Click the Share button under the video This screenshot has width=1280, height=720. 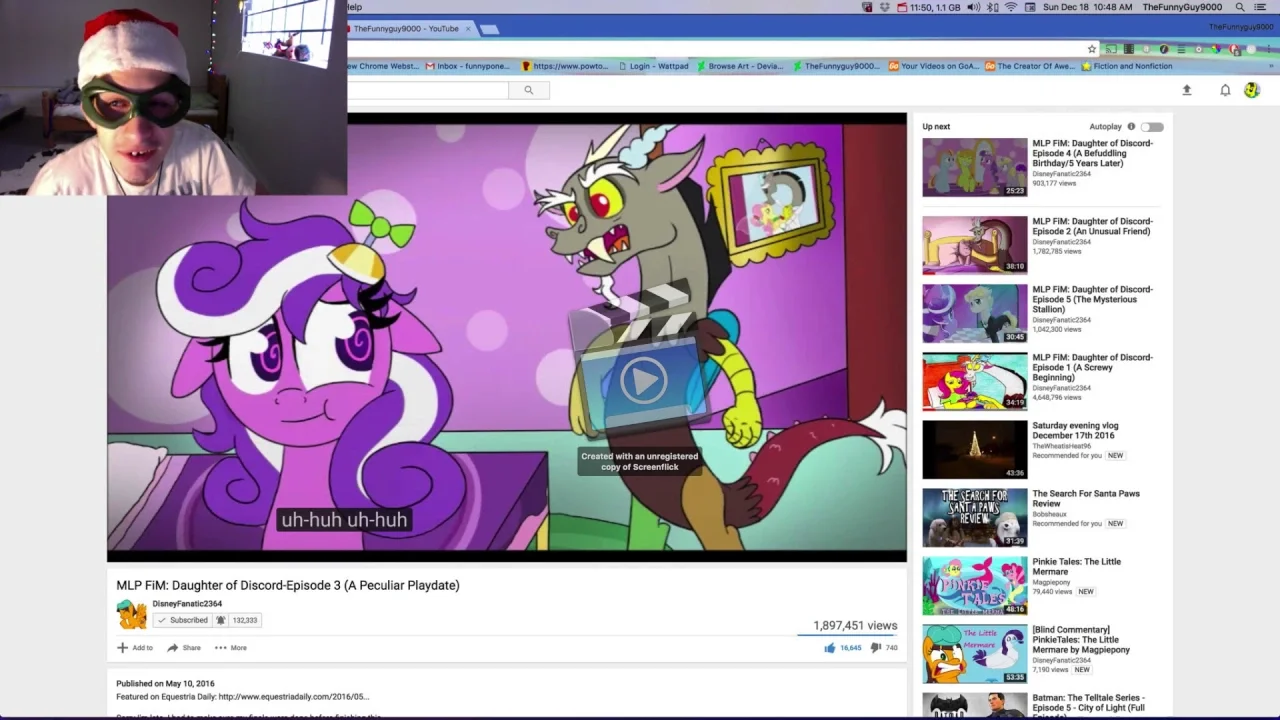(184, 648)
